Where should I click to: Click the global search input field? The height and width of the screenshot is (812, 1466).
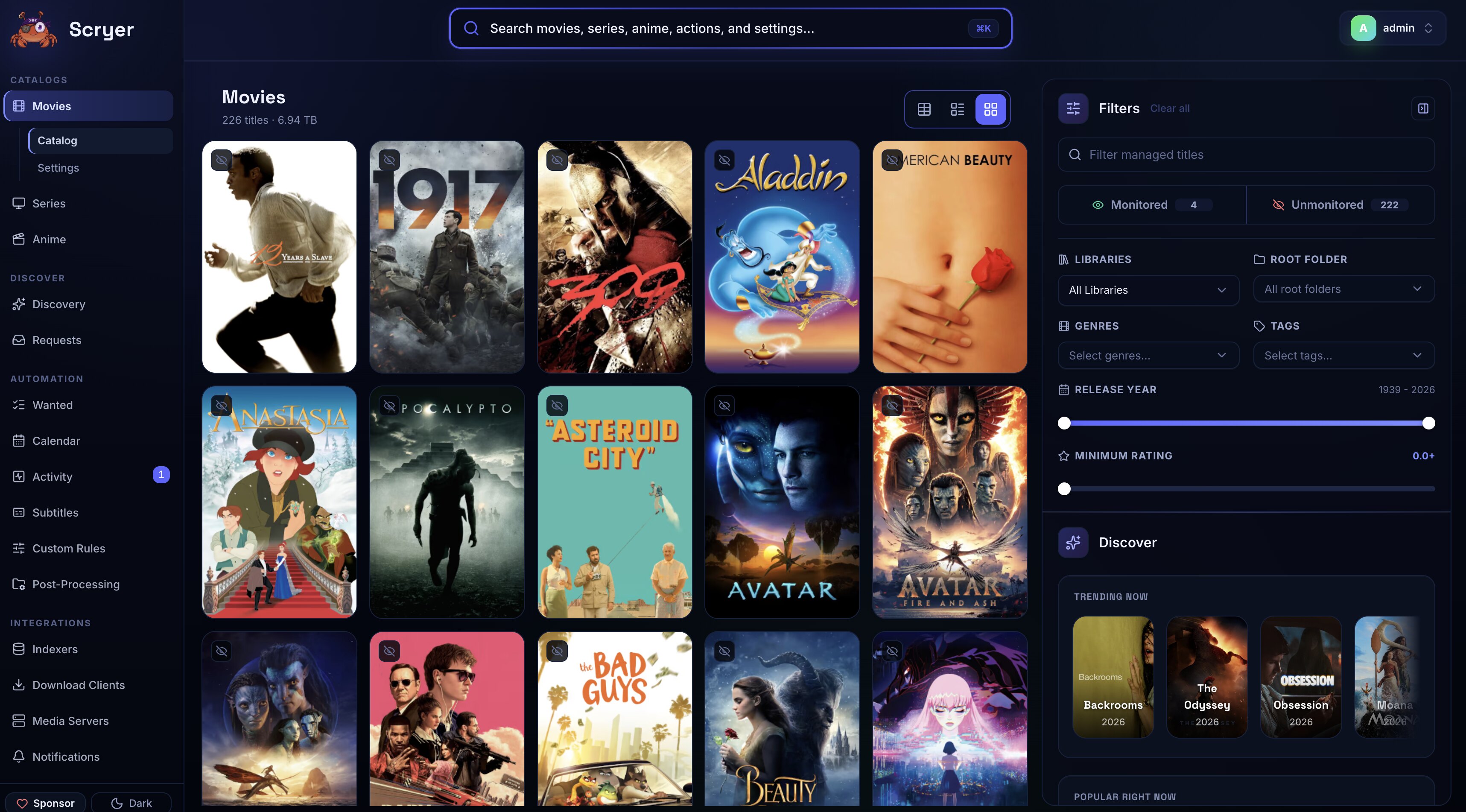[x=730, y=28]
